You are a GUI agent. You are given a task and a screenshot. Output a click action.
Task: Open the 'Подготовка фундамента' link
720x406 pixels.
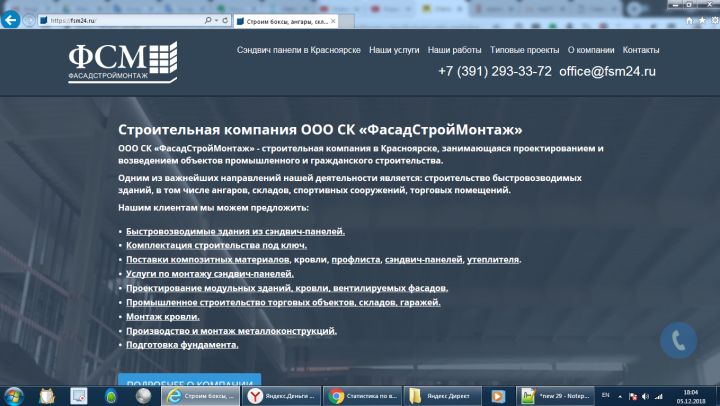pos(182,344)
